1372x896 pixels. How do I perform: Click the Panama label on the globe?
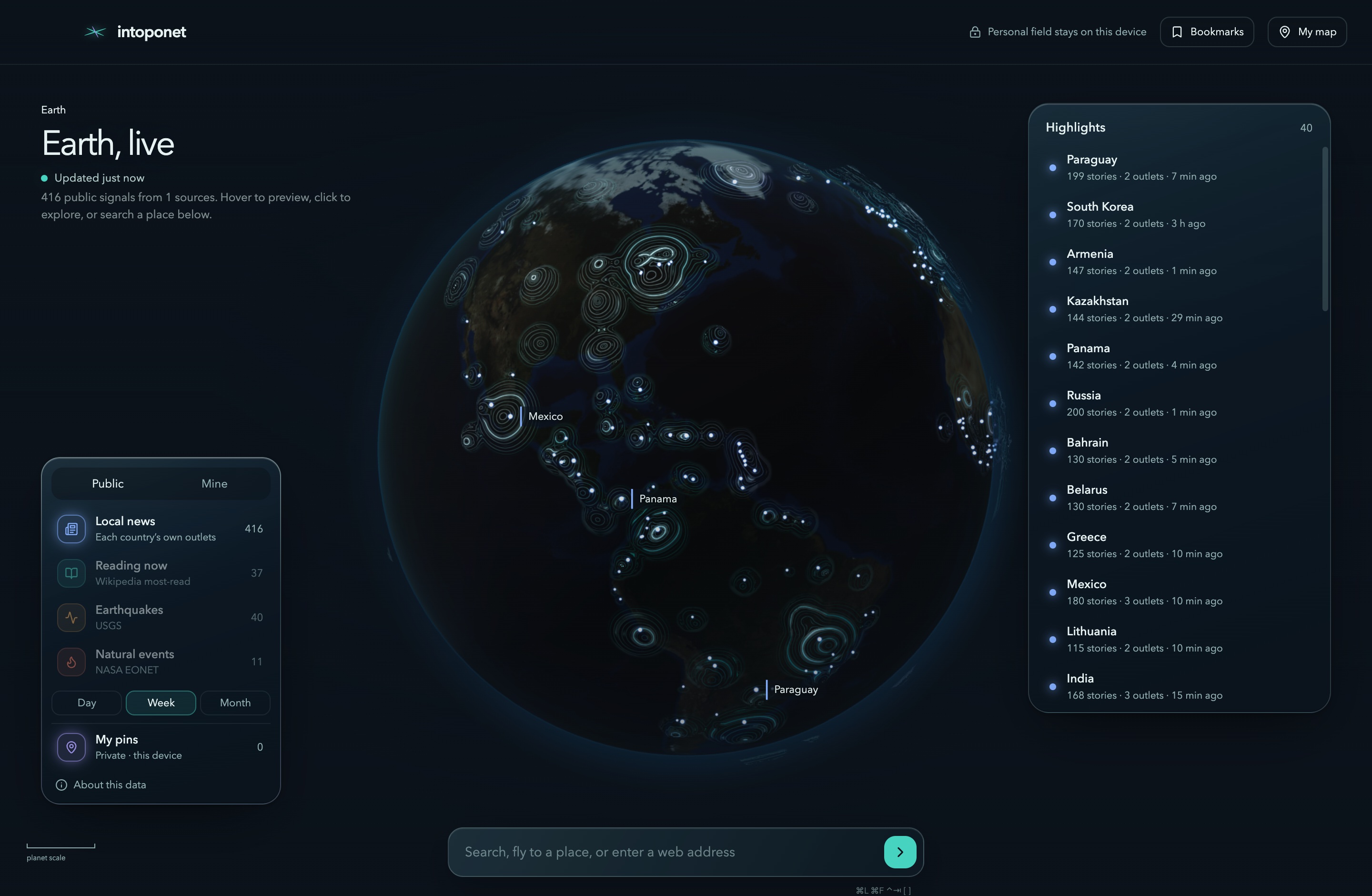[658, 499]
